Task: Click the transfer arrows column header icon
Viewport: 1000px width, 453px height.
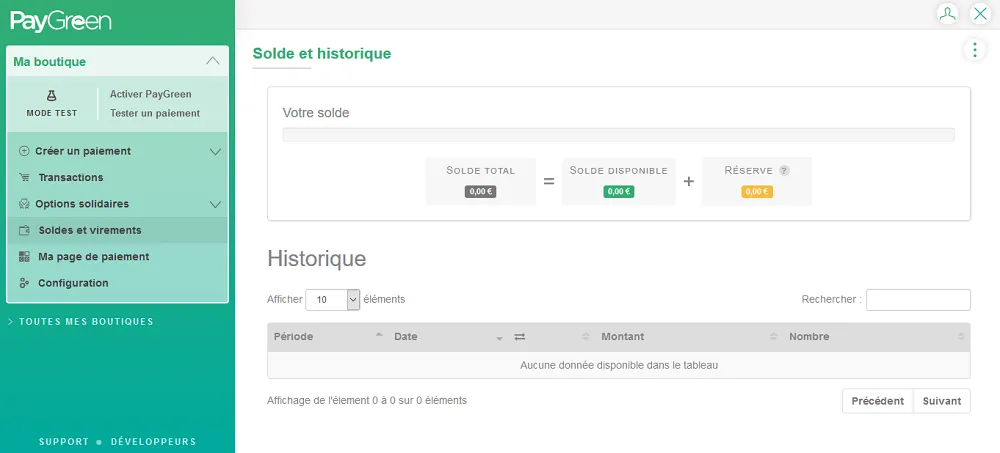Action: [520, 337]
